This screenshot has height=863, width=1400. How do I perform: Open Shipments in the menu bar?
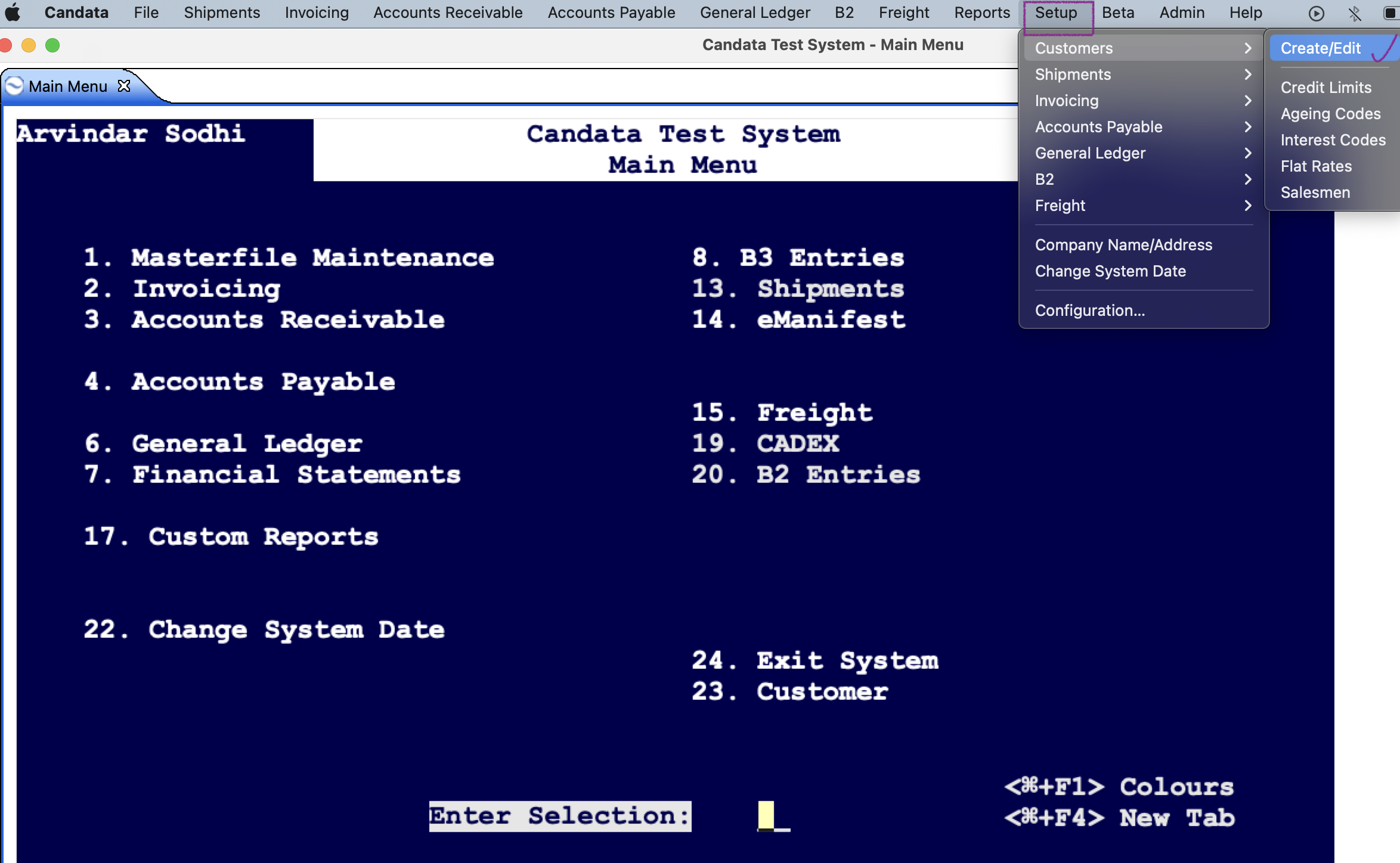click(x=222, y=13)
